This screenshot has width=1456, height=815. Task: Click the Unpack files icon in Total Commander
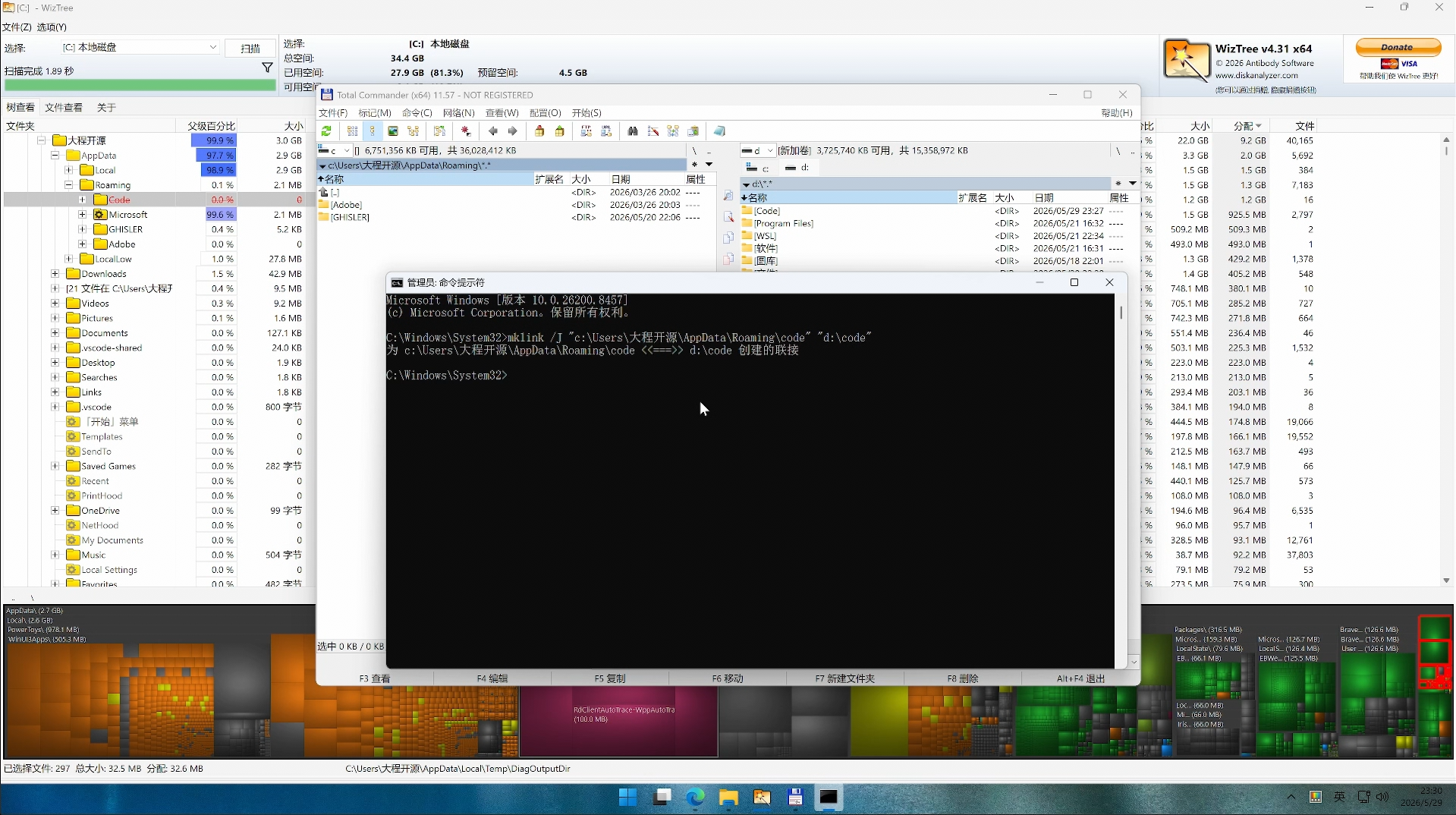[x=560, y=131]
